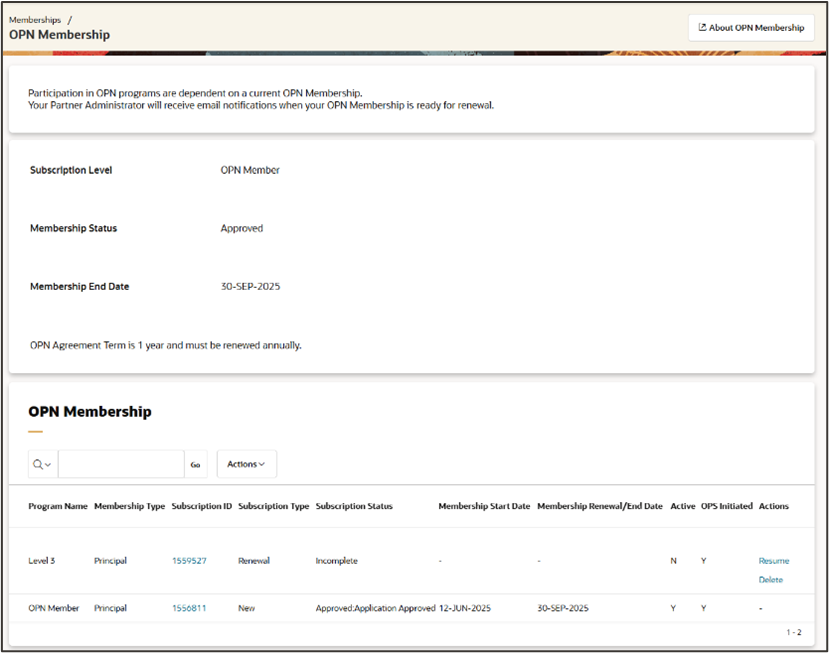The height and width of the screenshot is (653, 829).
Task: Click 'Principal' in the OPN Member row
Action: click(110, 608)
